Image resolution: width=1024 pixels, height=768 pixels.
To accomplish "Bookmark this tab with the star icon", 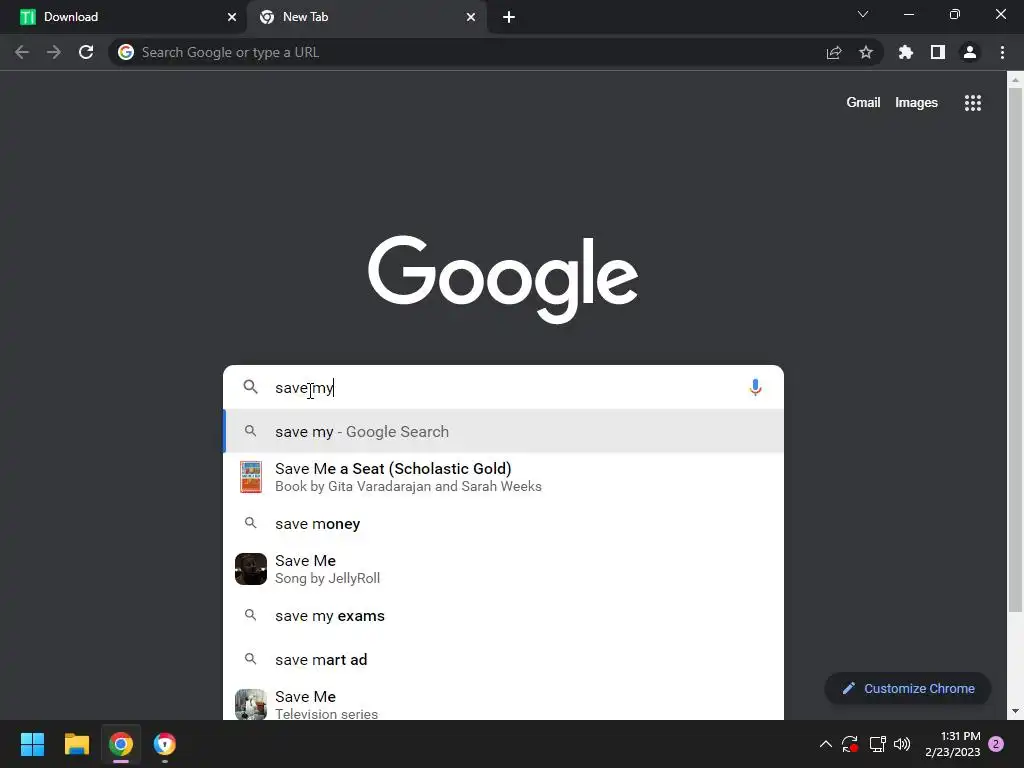I will pyautogui.click(x=866, y=52).
